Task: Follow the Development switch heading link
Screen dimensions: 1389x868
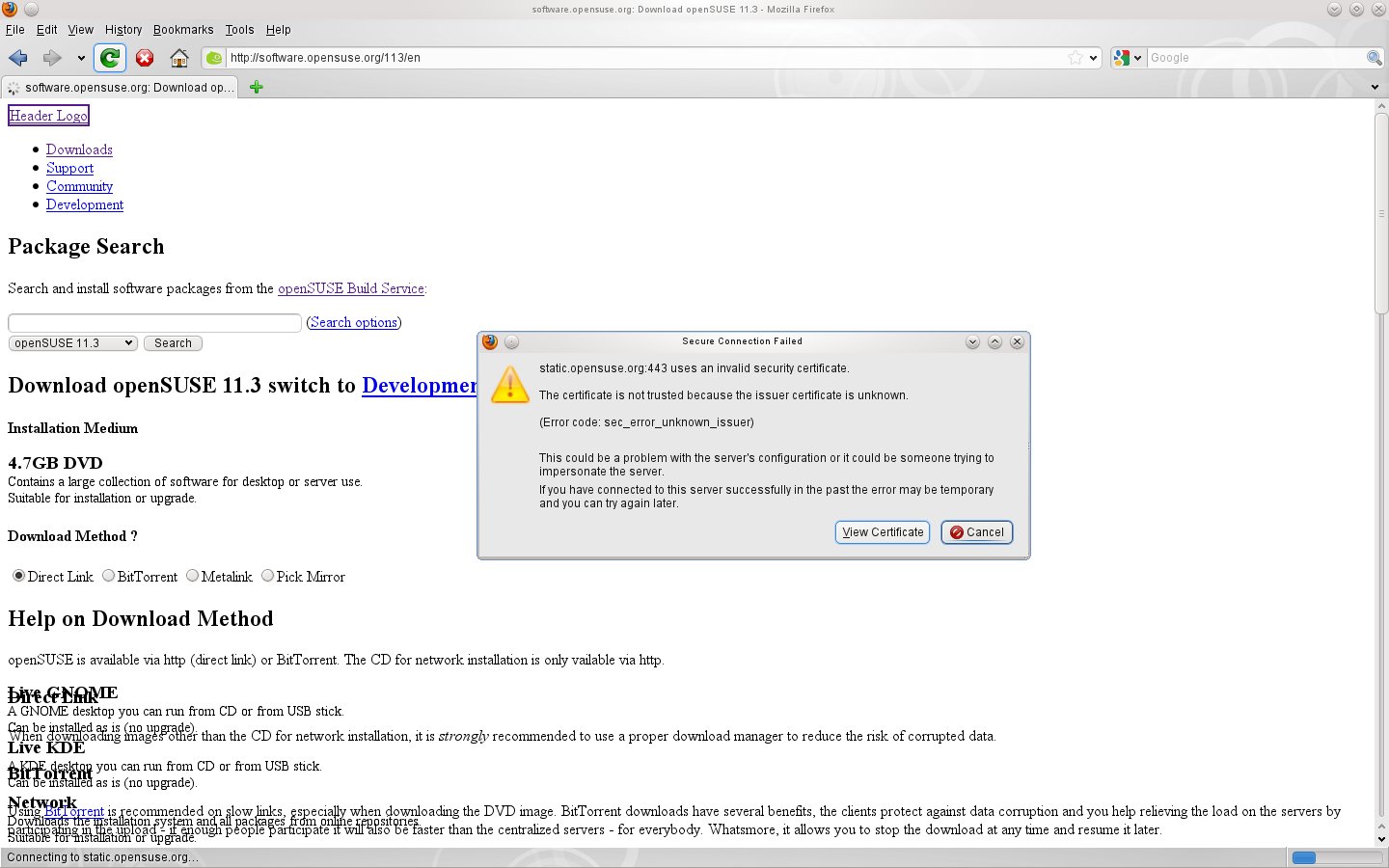Action: [420, 386]
